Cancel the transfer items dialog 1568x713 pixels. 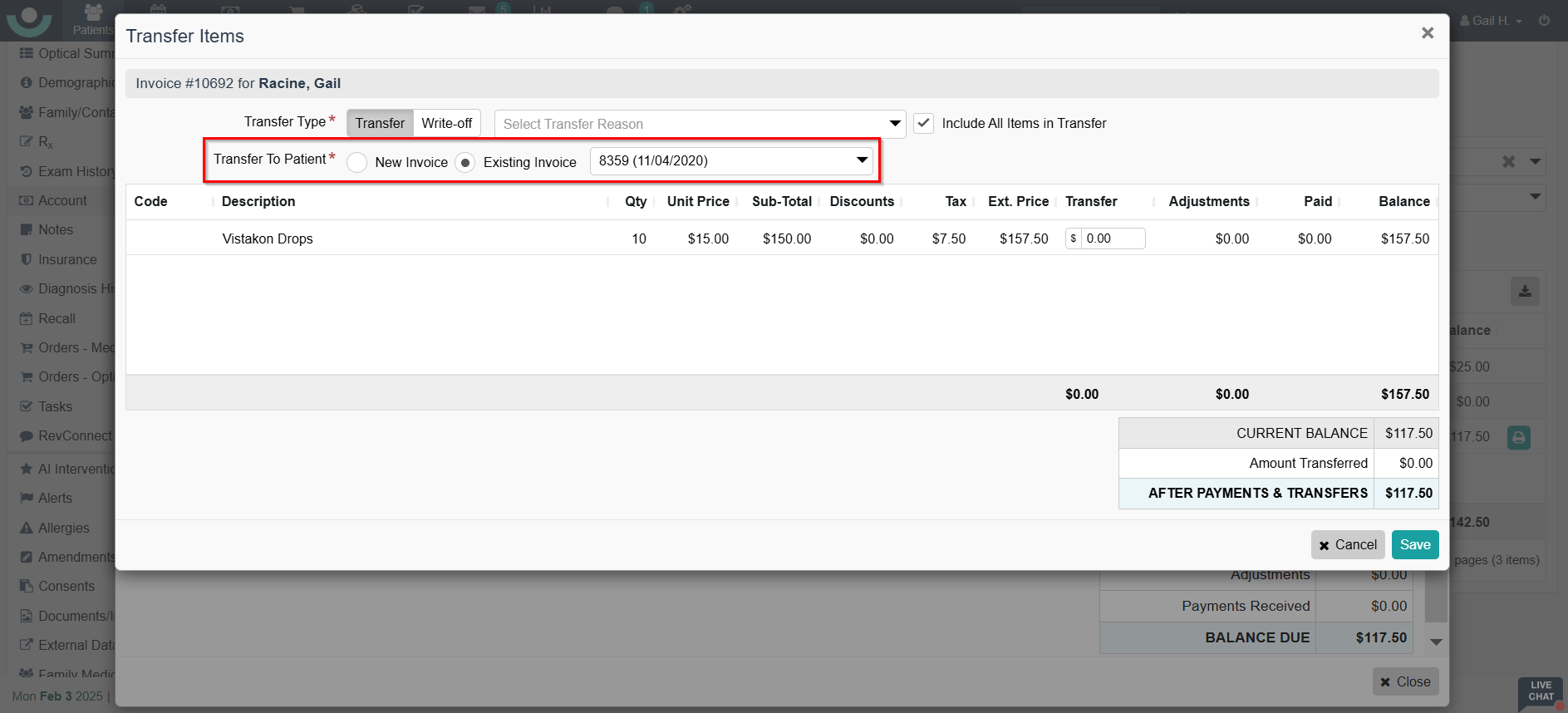coord(1347,545)
